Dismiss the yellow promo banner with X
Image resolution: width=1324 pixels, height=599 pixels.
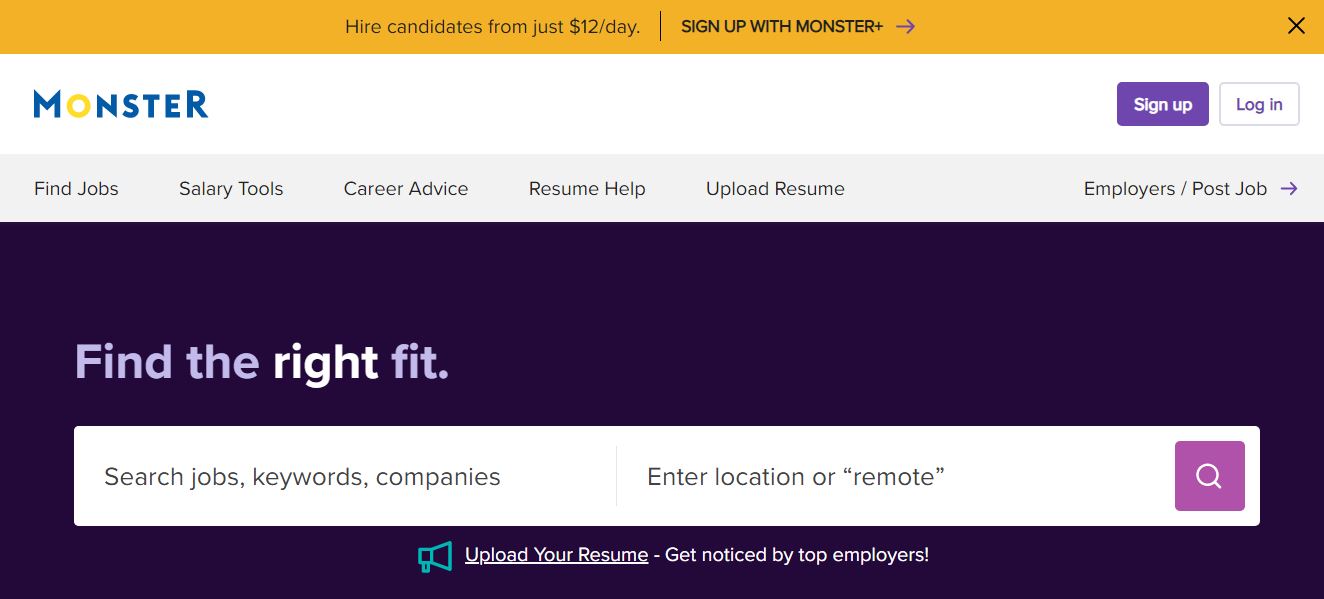pos(1296,26)
